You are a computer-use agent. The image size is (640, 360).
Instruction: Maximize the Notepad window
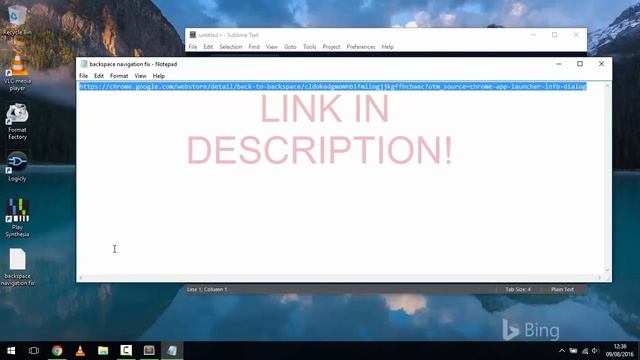(580, 64)
